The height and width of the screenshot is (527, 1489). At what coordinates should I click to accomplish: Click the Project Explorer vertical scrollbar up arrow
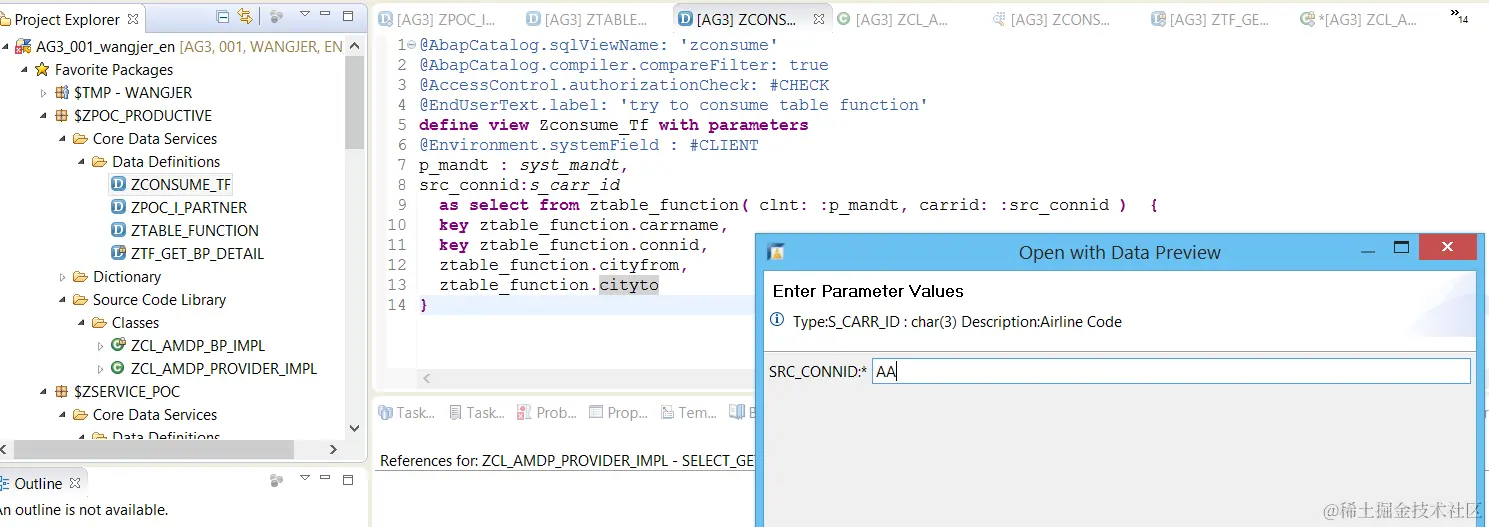(x=354, y=44)
